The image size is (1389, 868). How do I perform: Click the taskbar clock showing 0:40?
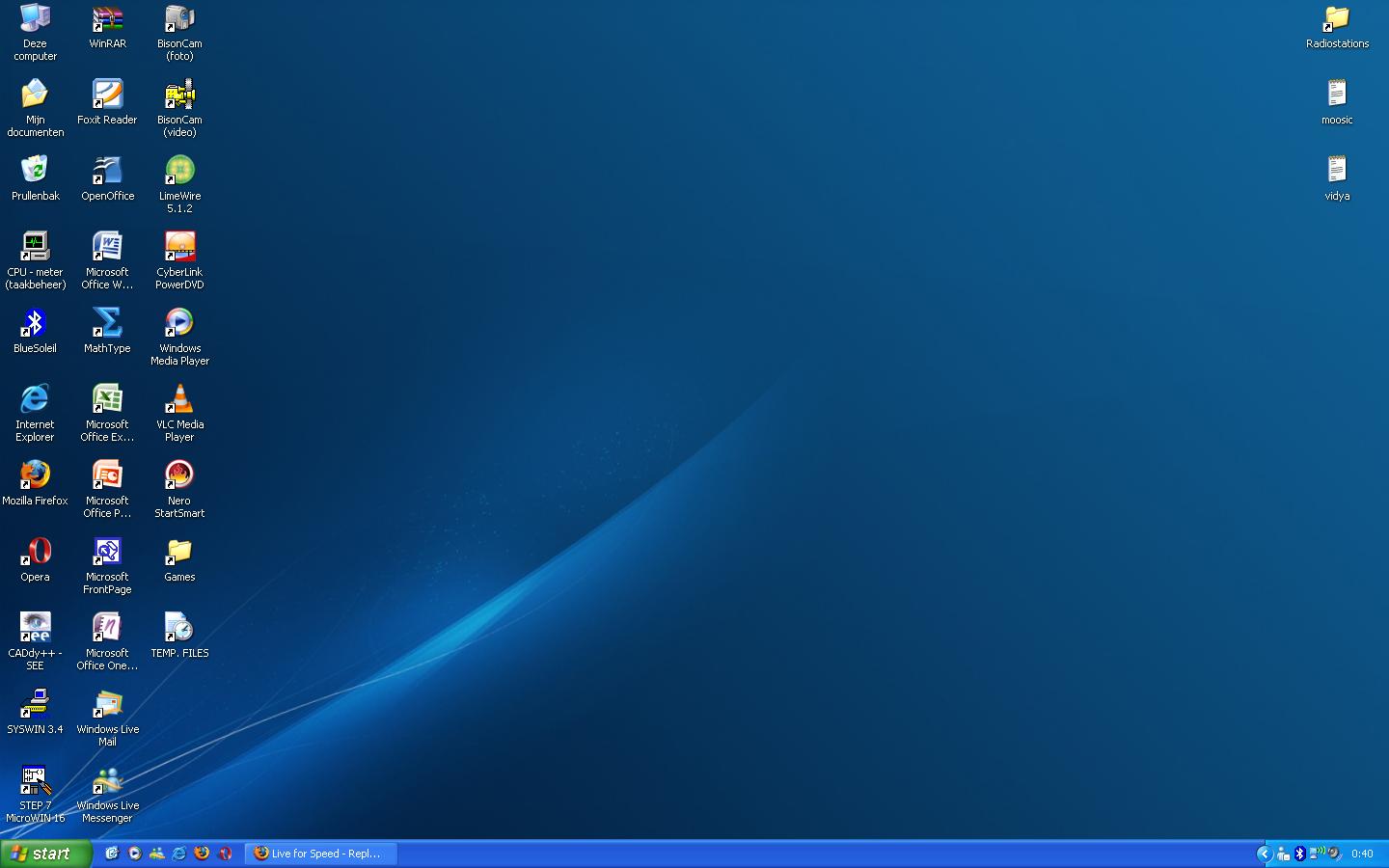coord(1362,854)
